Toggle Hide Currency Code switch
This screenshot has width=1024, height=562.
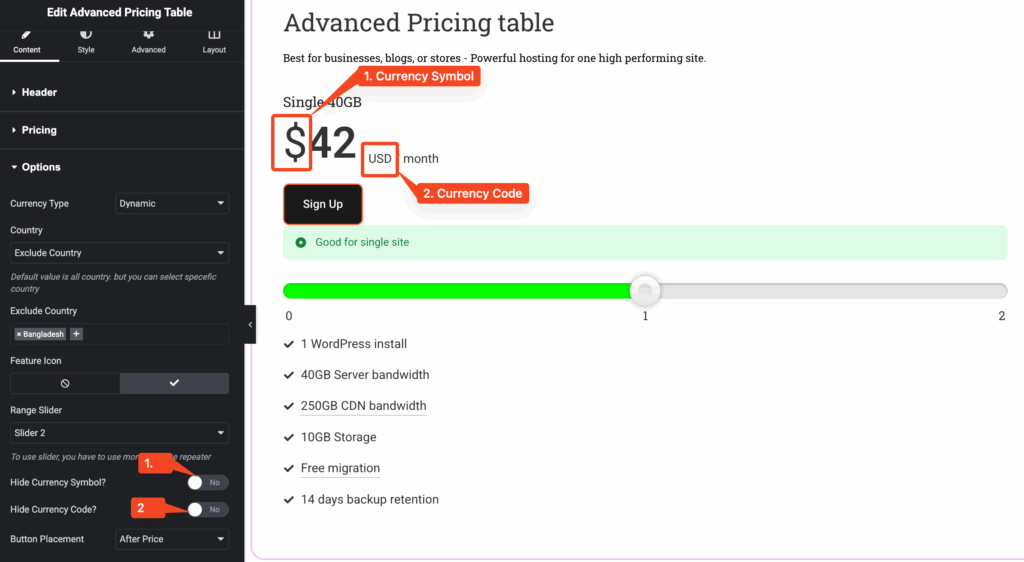(206, 509)
